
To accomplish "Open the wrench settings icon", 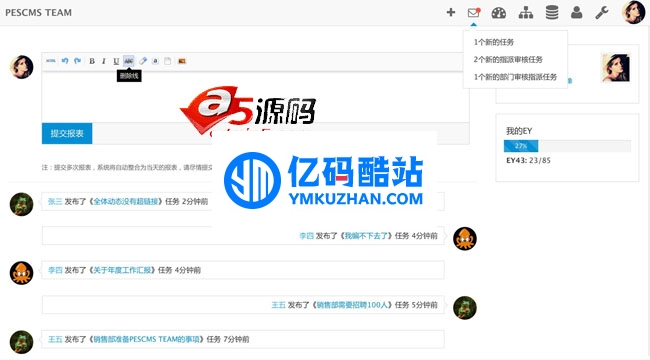I will pos(601,12).
